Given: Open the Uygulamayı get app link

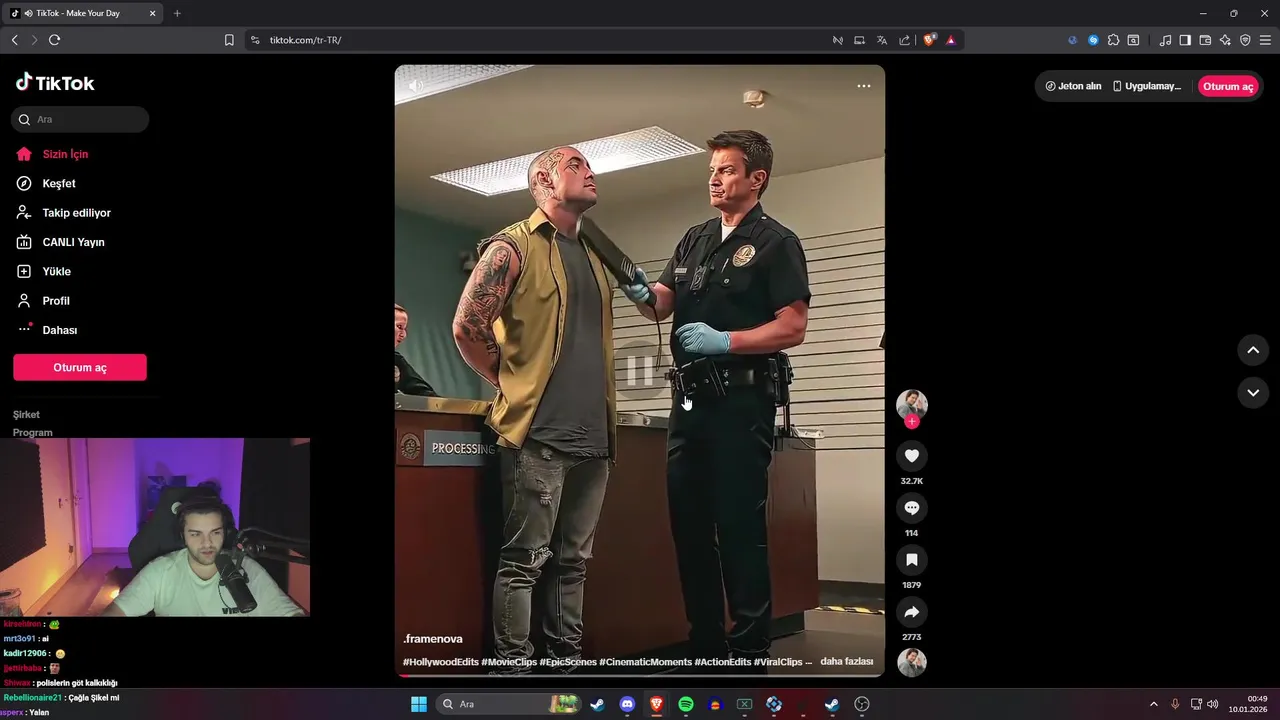Looking at the screenshot, I should pos(1147,86).
